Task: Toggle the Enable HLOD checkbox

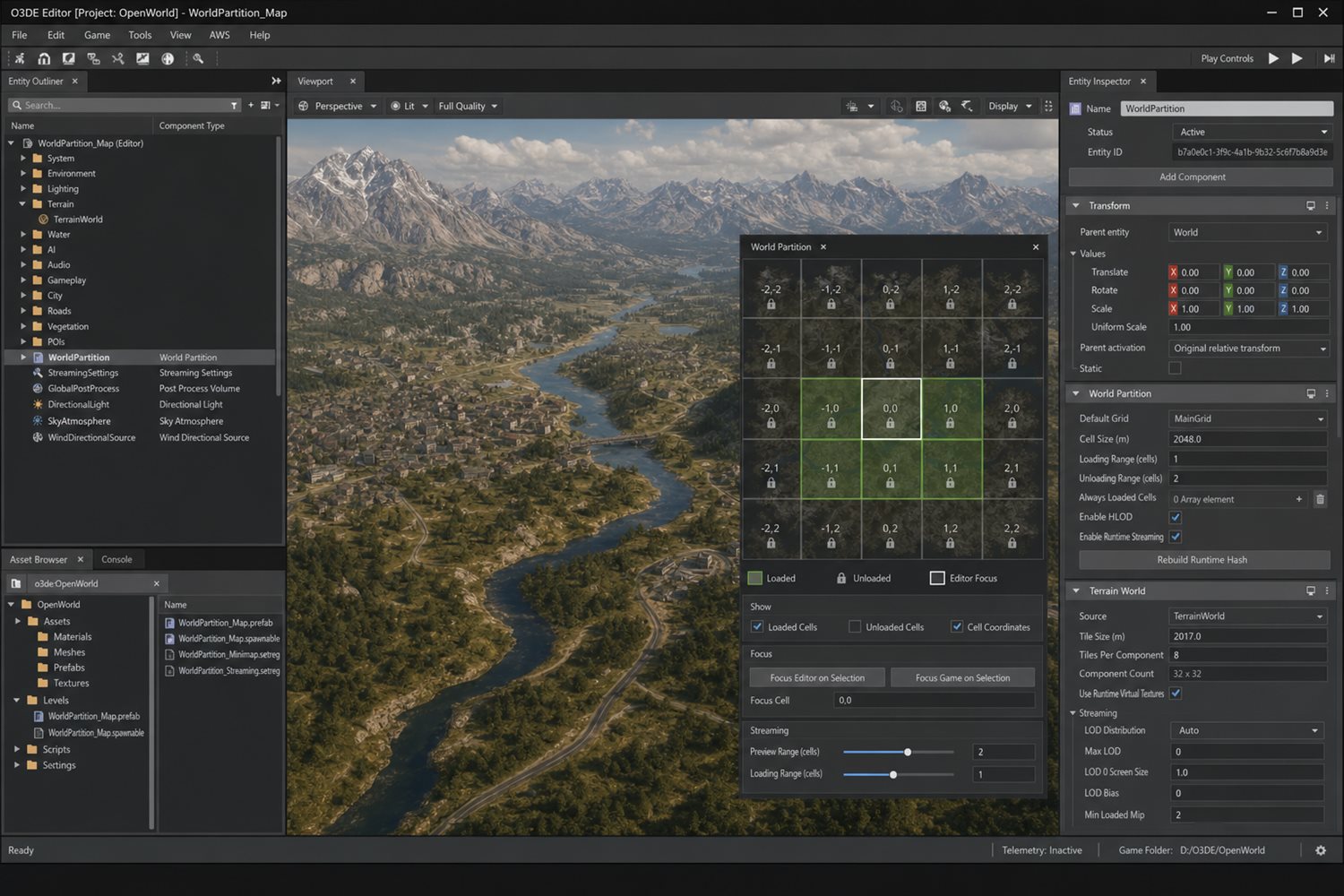Action: tap(1176, 517)
